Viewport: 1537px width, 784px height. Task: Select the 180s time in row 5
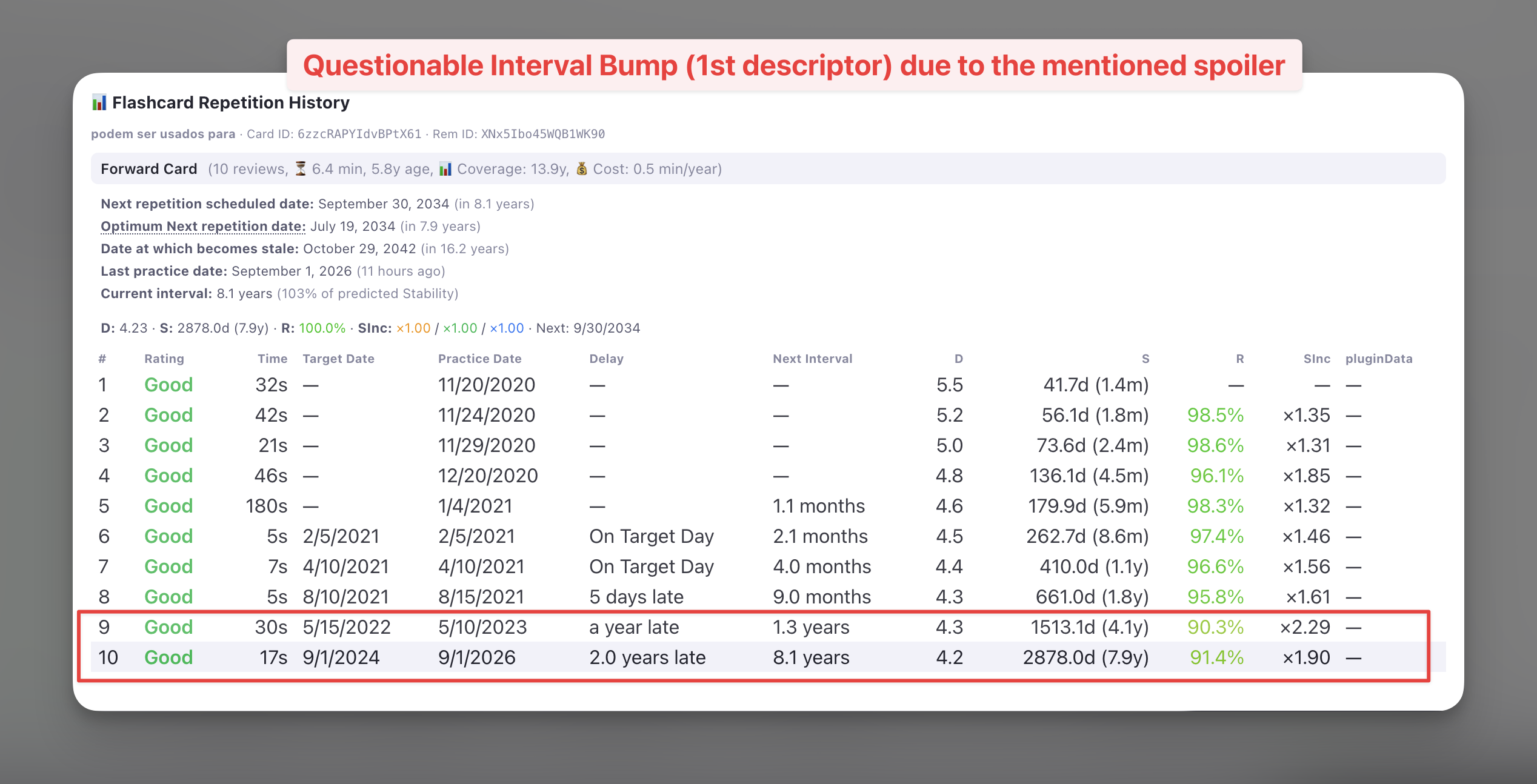coord(267,506)
